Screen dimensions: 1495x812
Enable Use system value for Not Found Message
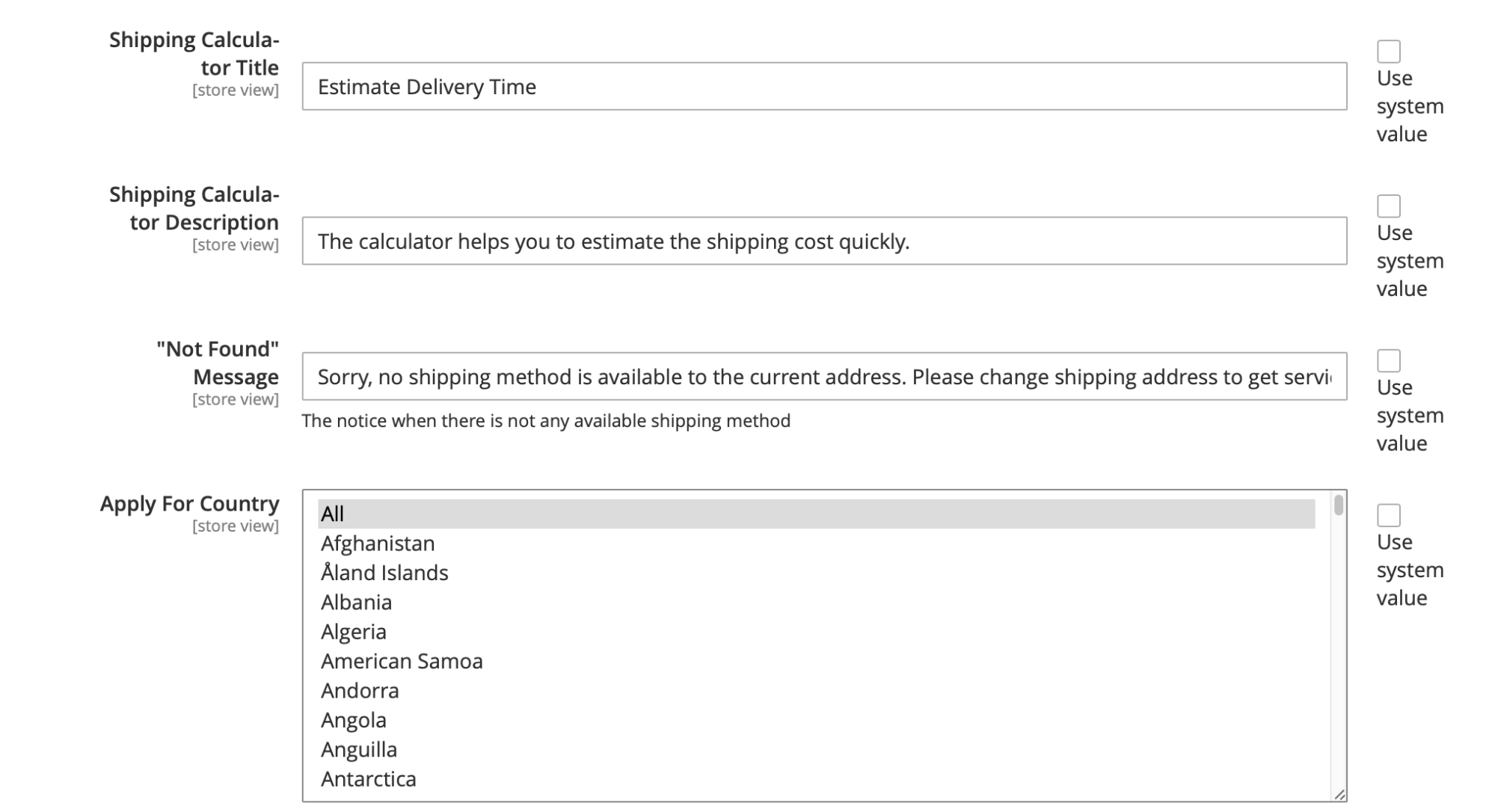point(1388,361)
